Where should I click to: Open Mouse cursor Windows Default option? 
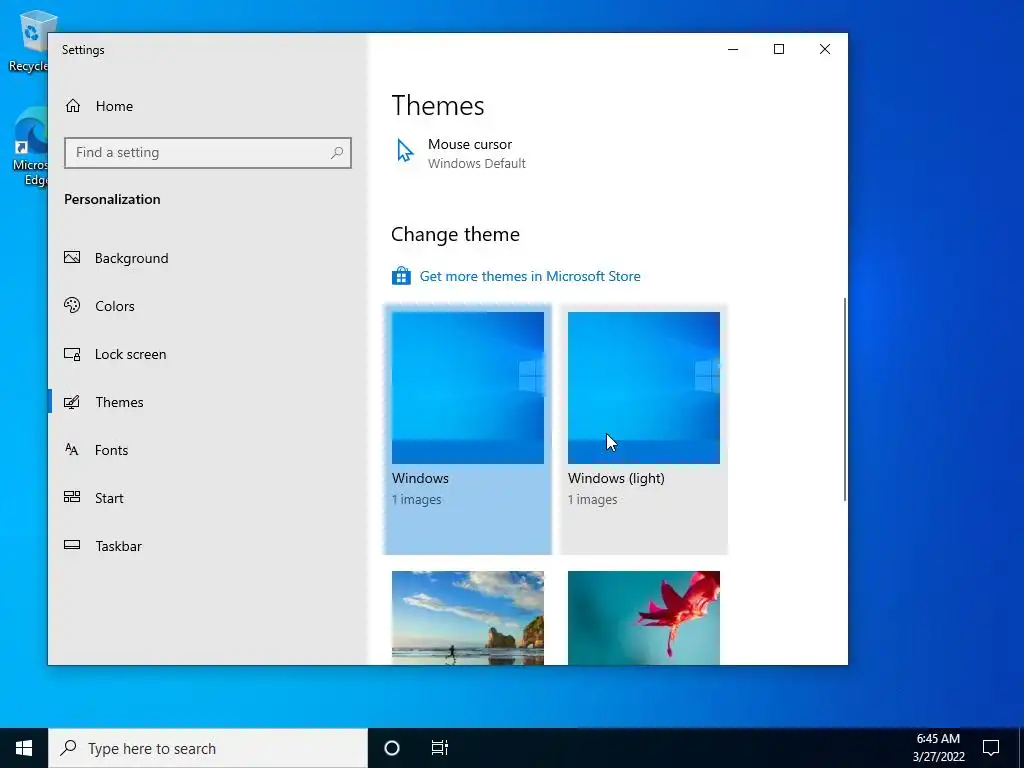tap(461, 153)
